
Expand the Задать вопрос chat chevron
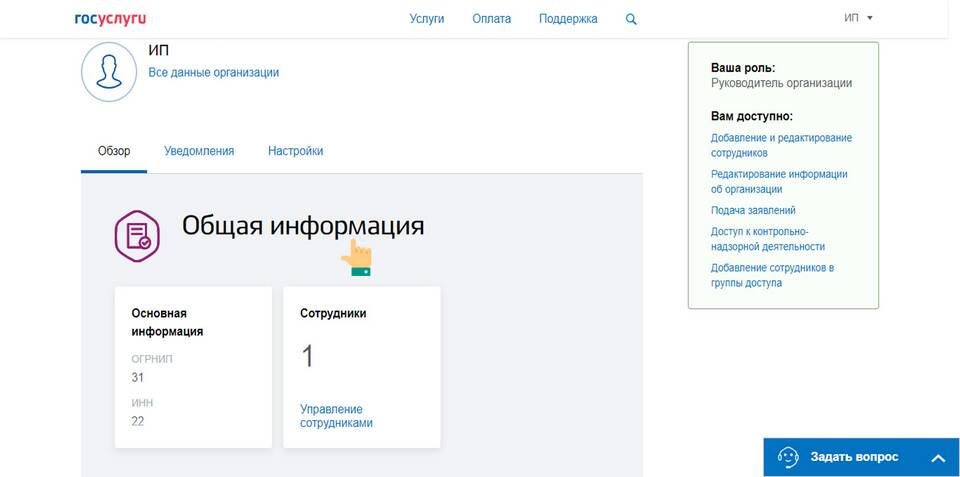coord(937,458)
